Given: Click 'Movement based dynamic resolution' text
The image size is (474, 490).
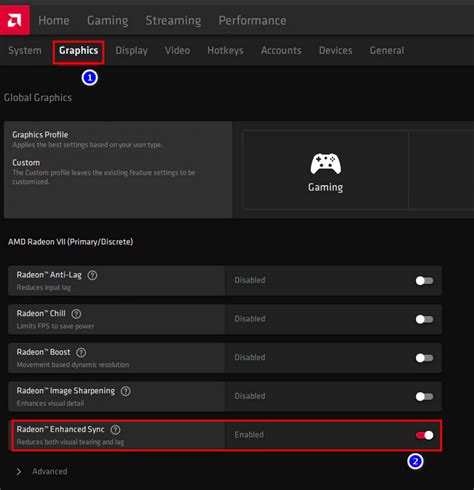Looking at the screenshot, I should tap(73, 365).
